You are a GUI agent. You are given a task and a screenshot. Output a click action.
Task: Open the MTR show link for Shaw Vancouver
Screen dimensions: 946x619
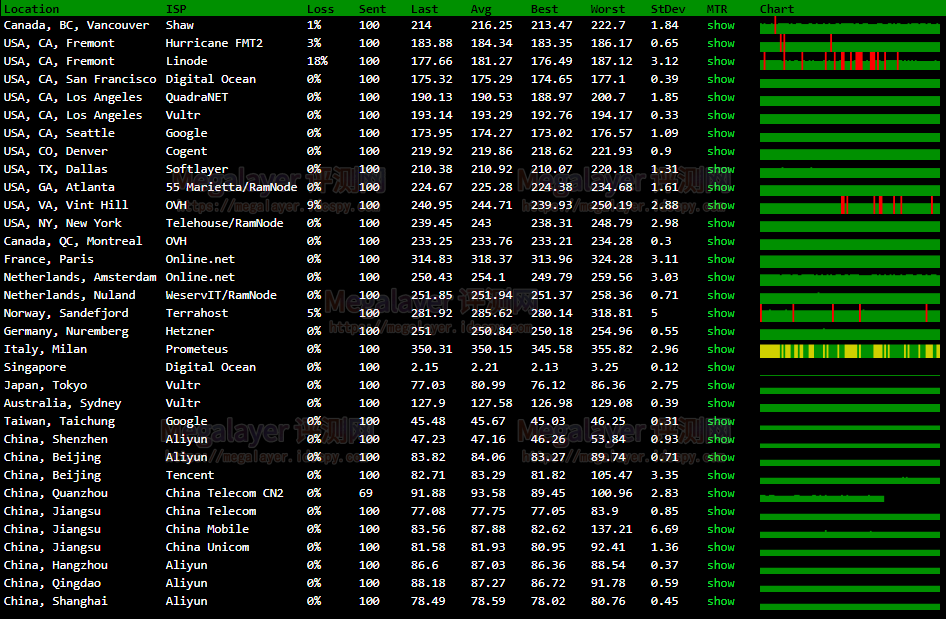click(x=721, y=25)
